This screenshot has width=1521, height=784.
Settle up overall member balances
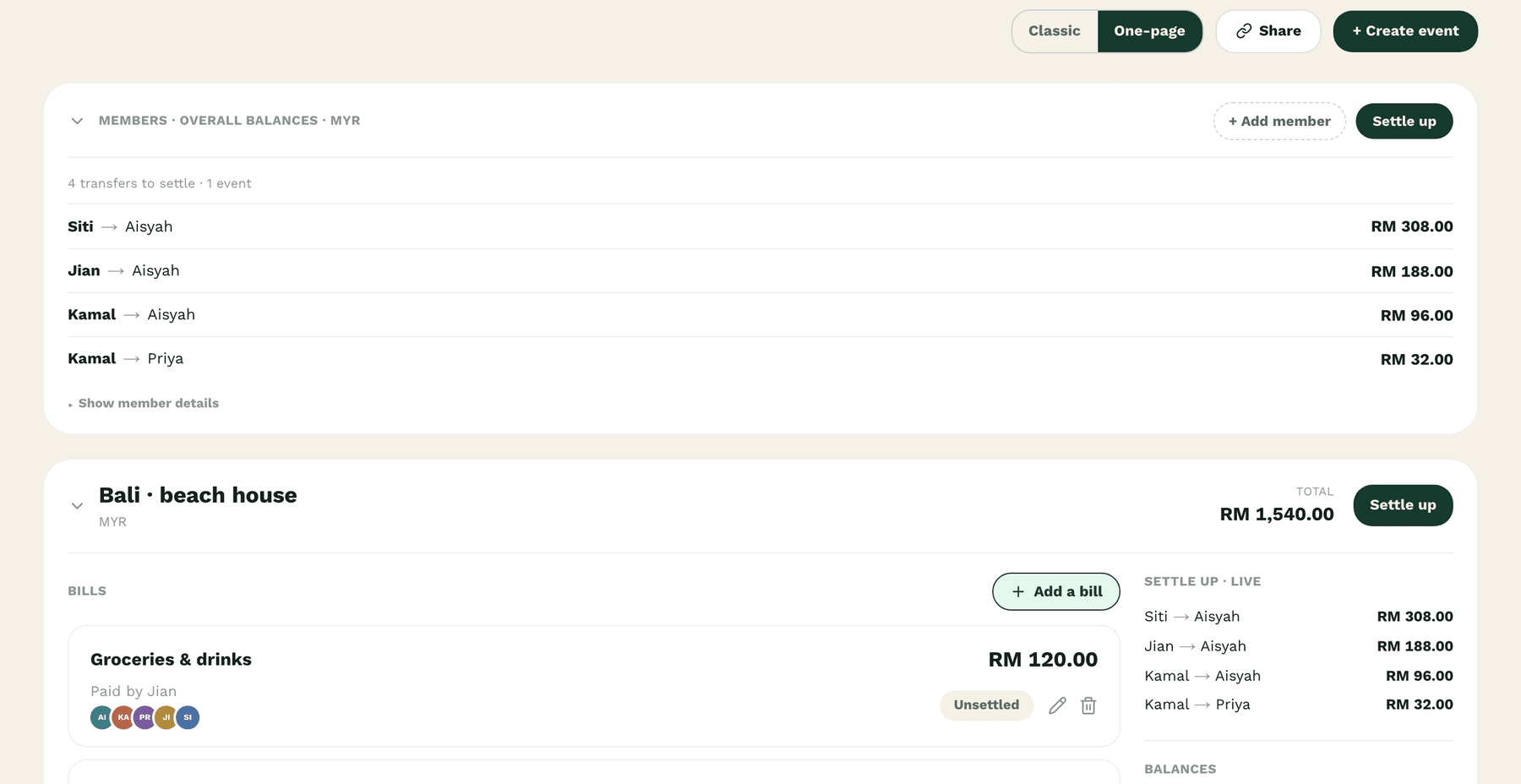click(1404, 121)
